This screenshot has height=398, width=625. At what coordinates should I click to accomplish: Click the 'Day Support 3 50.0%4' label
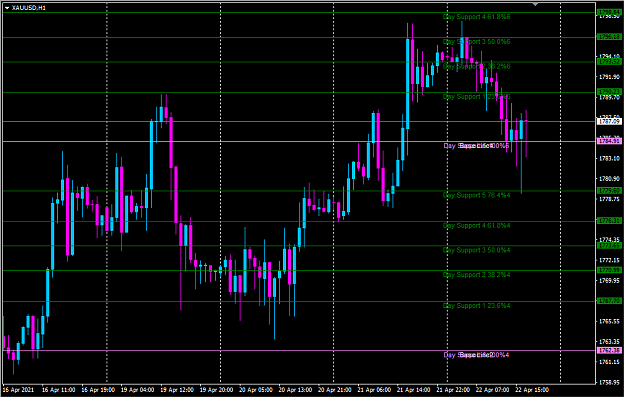[x=476, y=250]
